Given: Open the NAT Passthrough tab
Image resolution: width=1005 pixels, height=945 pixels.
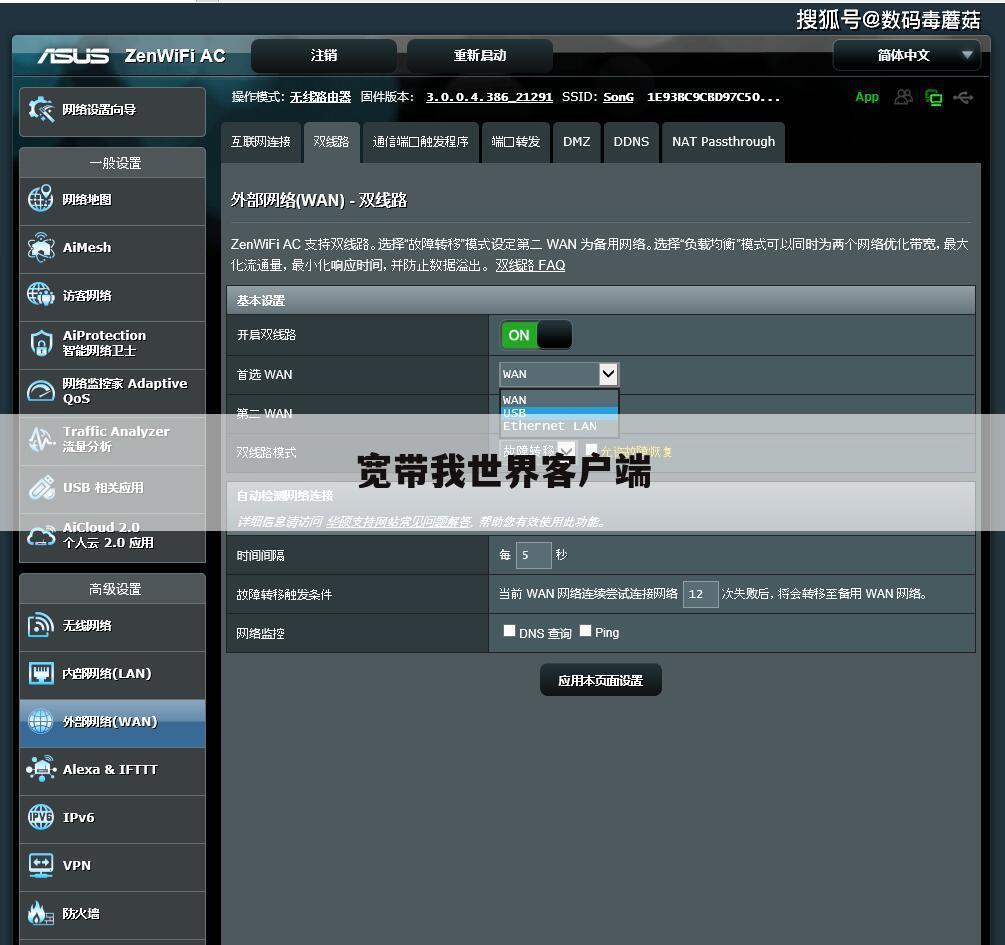Looking at the screenshot, I should point(724,142).
